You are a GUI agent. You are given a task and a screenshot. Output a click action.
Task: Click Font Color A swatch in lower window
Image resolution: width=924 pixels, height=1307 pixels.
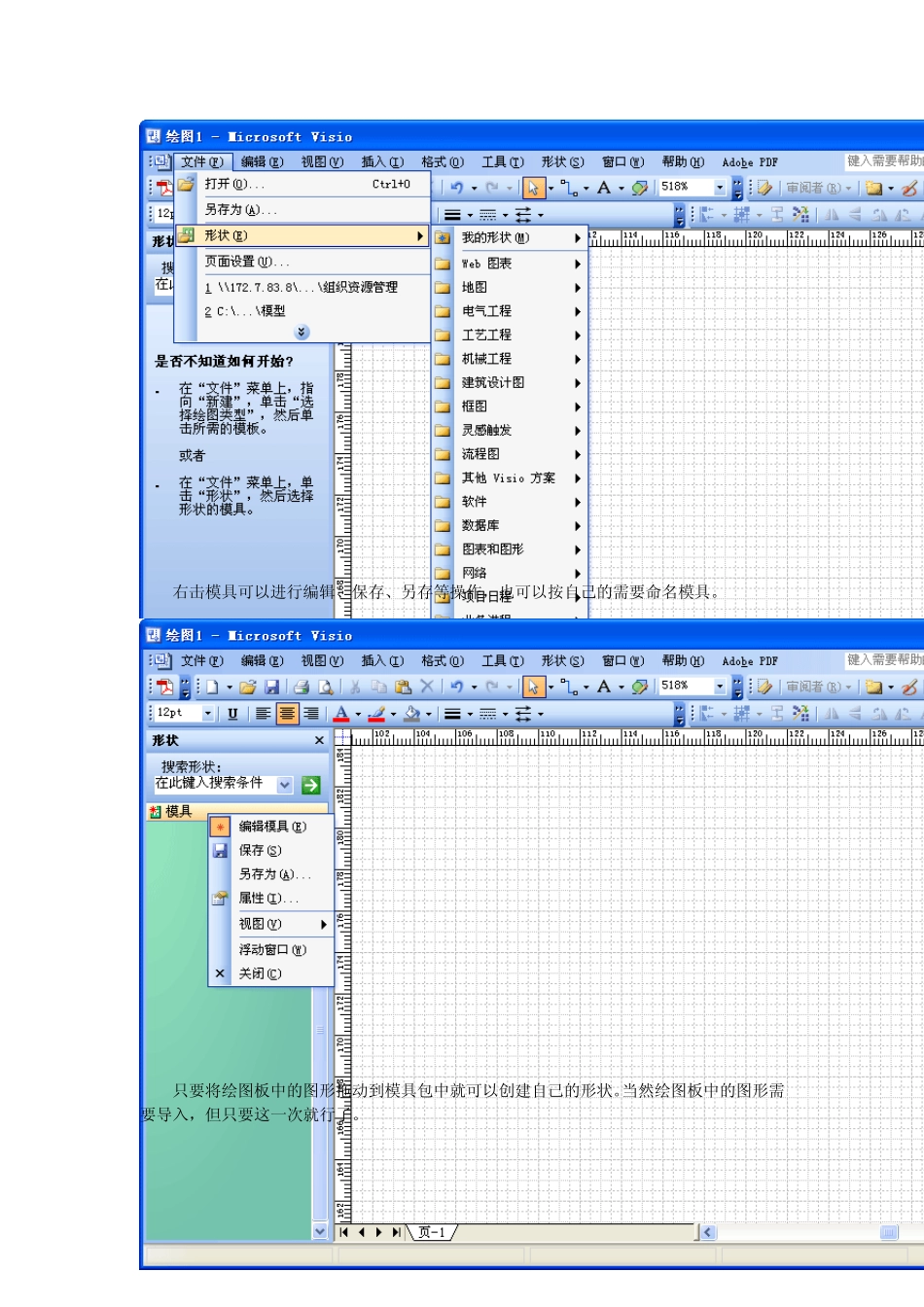pyautogui.click(x=341, y=714)
